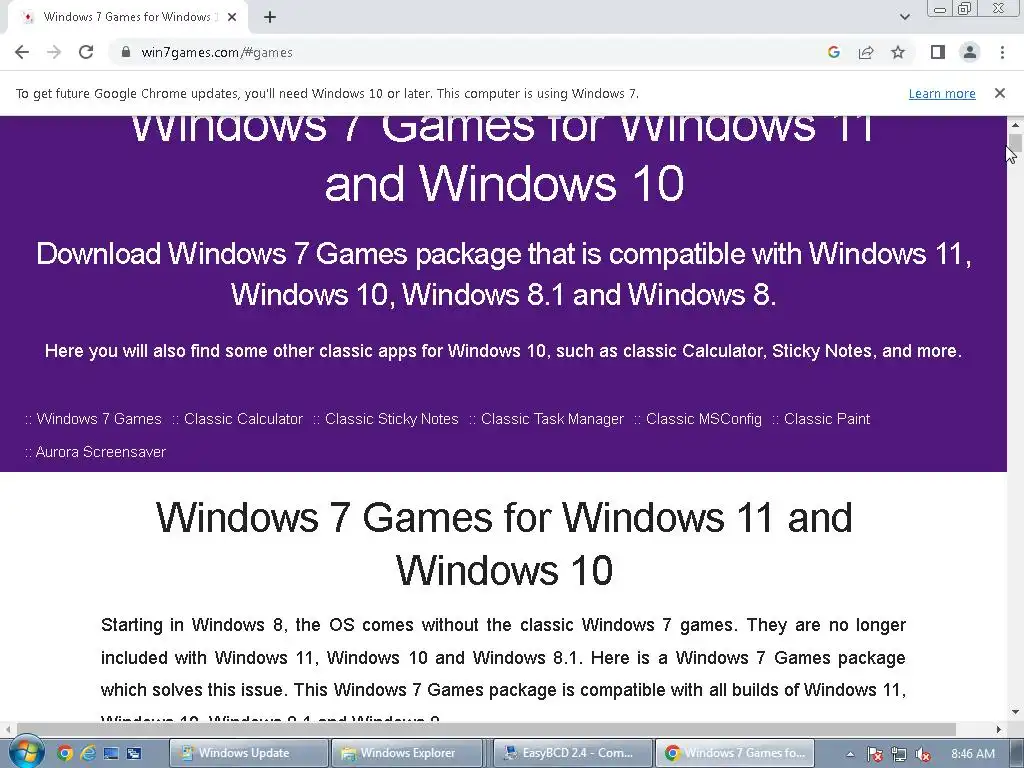Image resolution: width=1024 pixels, height=768 pixels.
Task: Open Chrome's three-dot menu
Action: [1002, 52]
